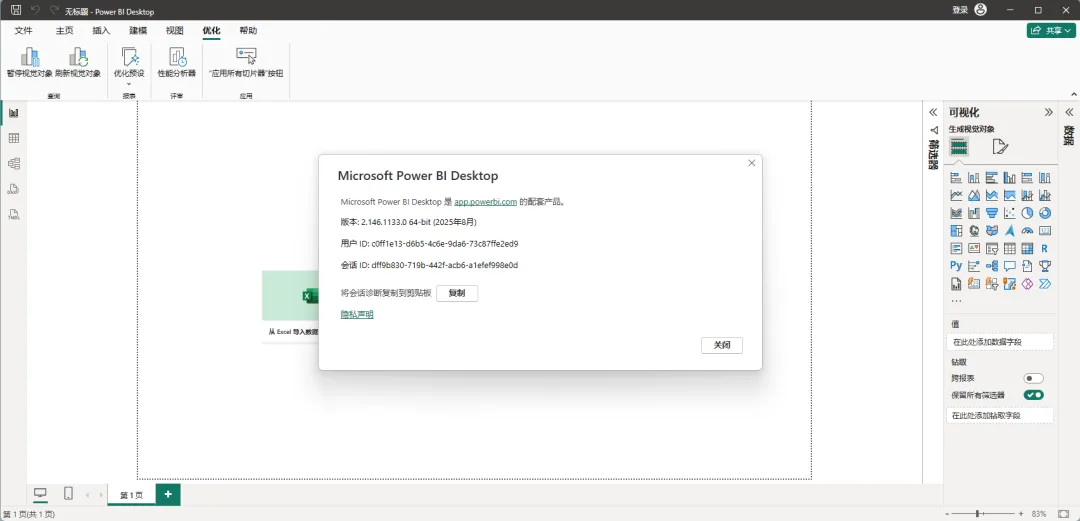Open the 隐私声明 privacy link
1080x521 pixels.
click(x=357, y=314)
